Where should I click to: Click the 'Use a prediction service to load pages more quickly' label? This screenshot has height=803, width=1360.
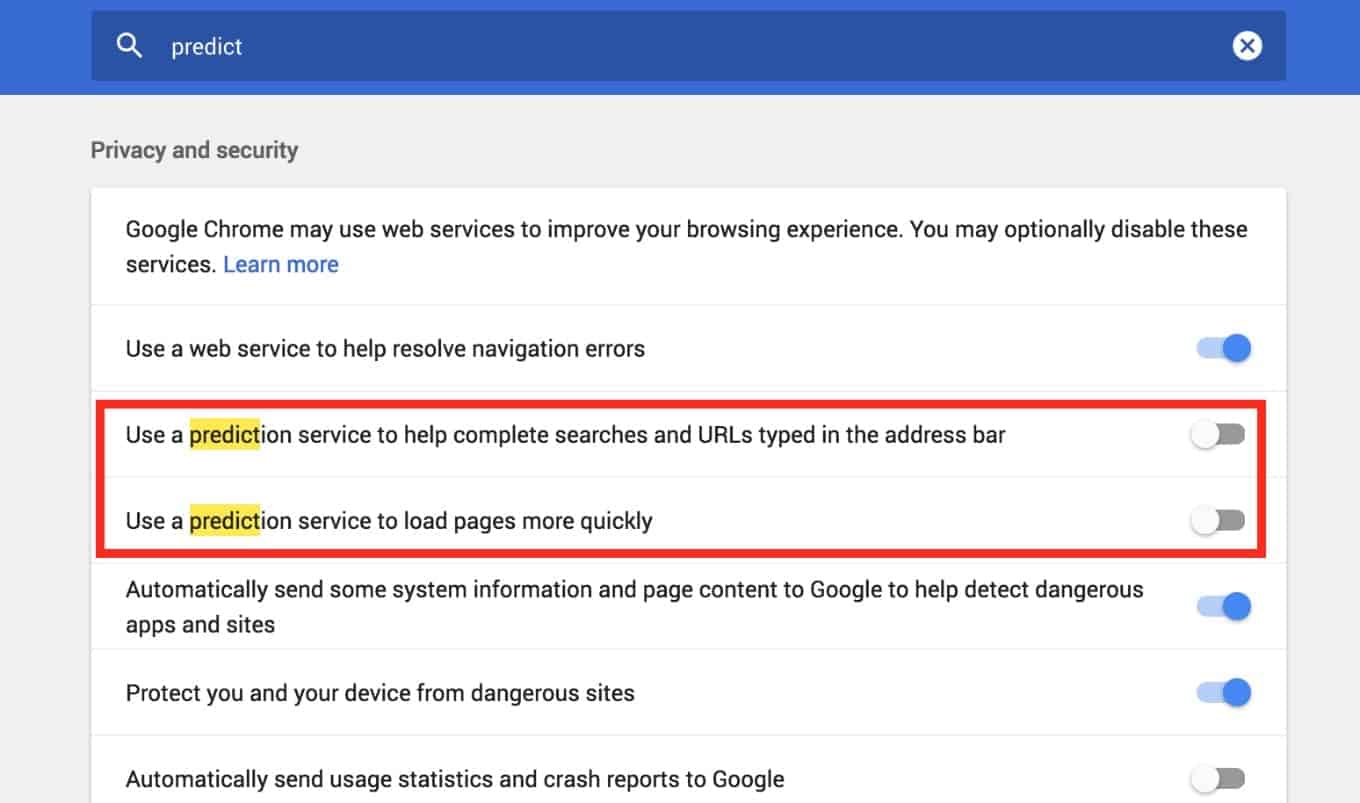coord(389,521)
